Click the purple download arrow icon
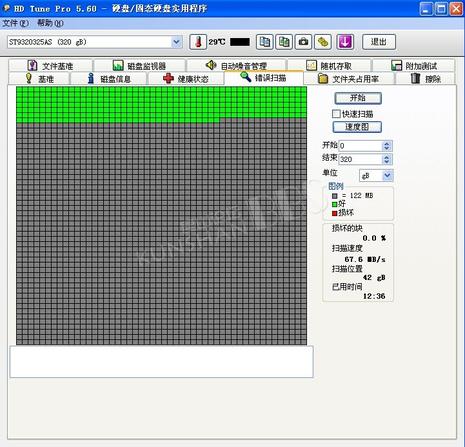 click(x=345, y=42)
